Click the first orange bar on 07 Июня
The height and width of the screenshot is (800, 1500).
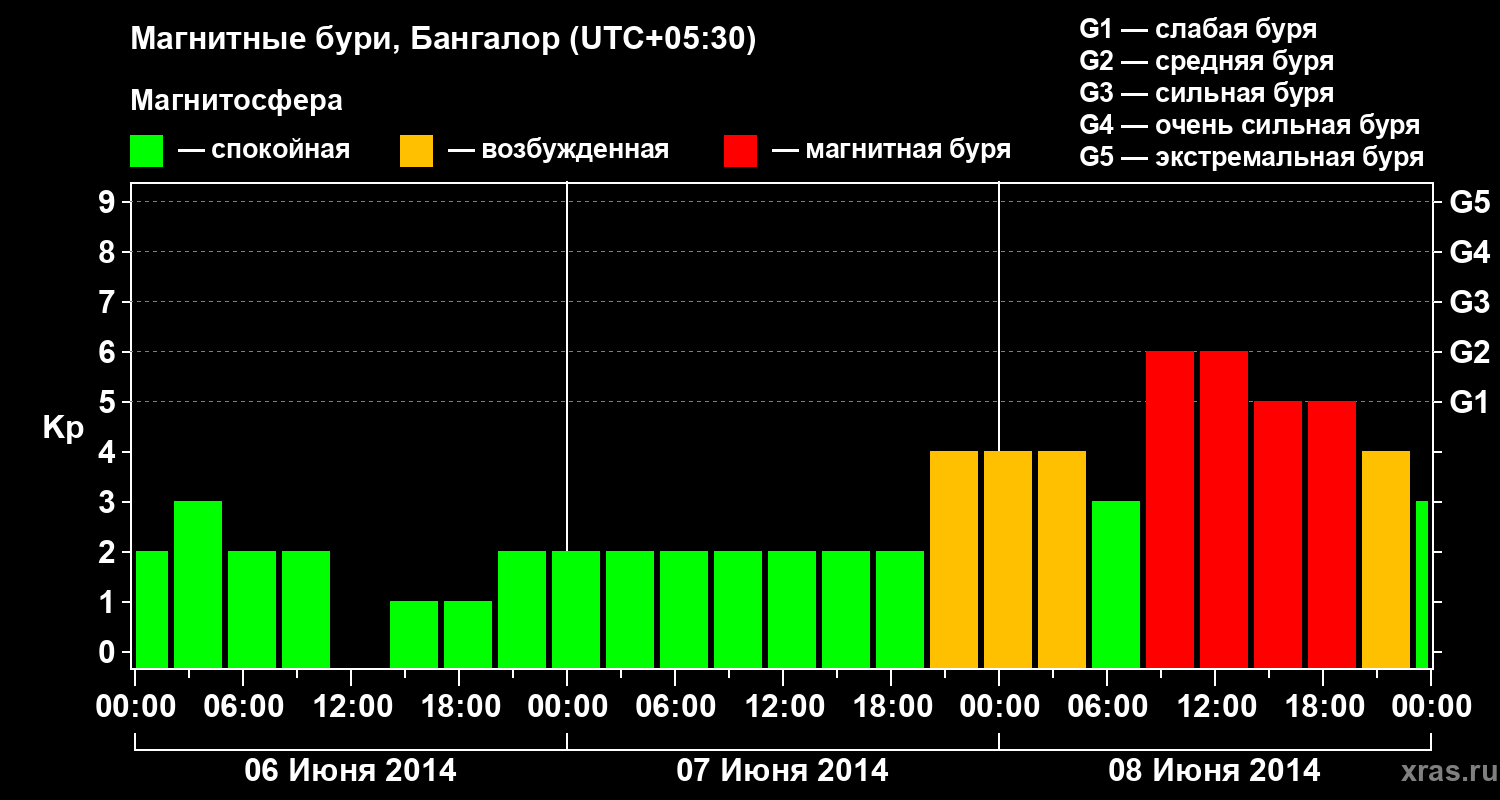click(954, 559)
